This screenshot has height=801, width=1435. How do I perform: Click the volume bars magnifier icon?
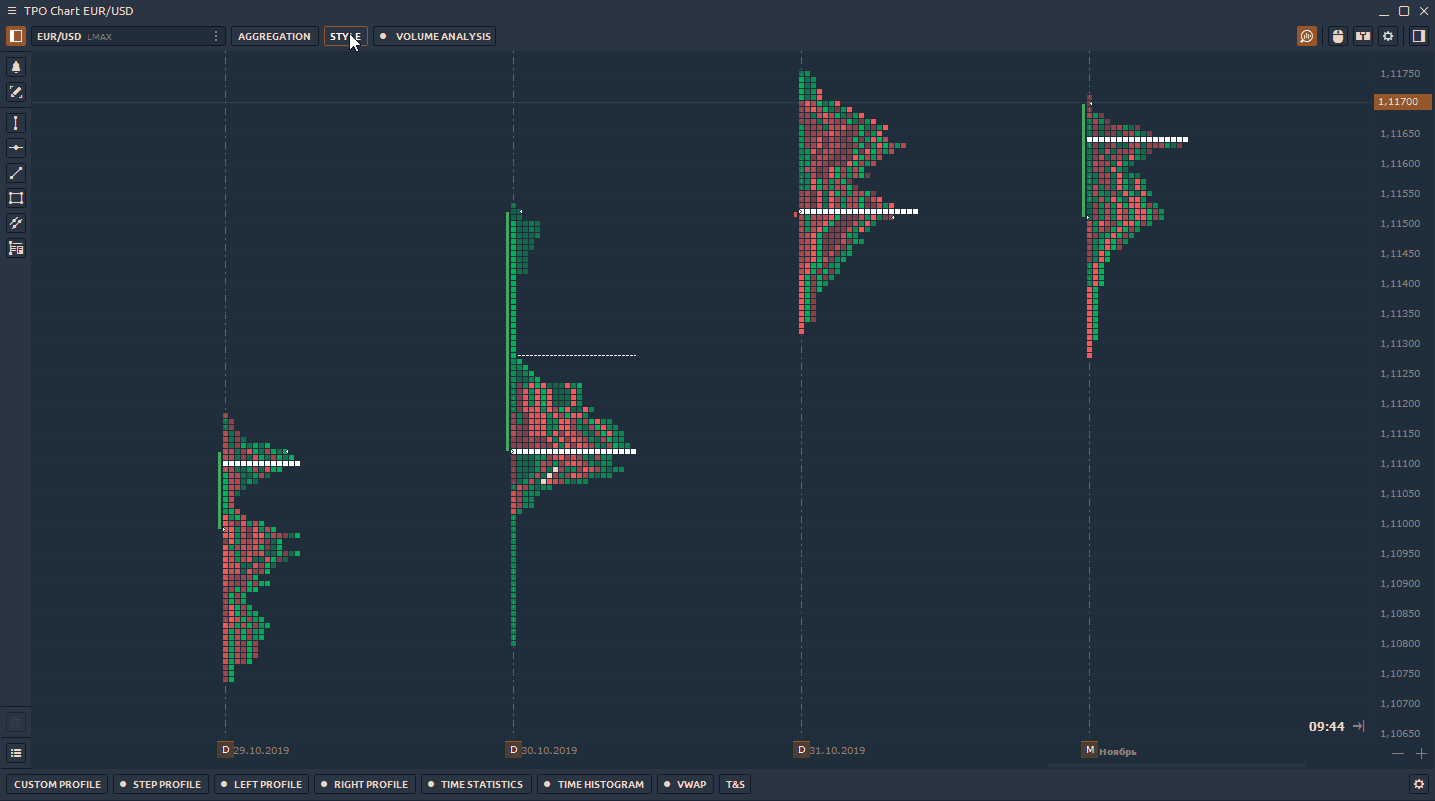tap(1307, 36)
